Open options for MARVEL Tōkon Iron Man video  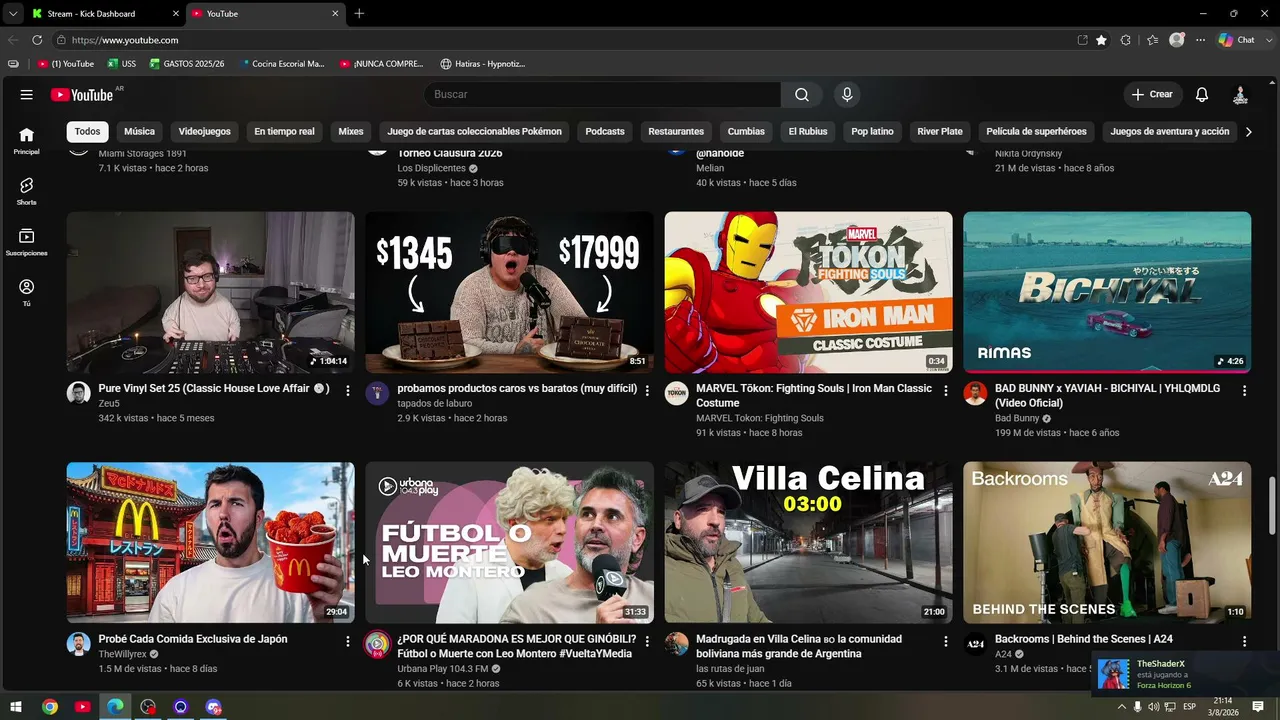click(946, 391)
